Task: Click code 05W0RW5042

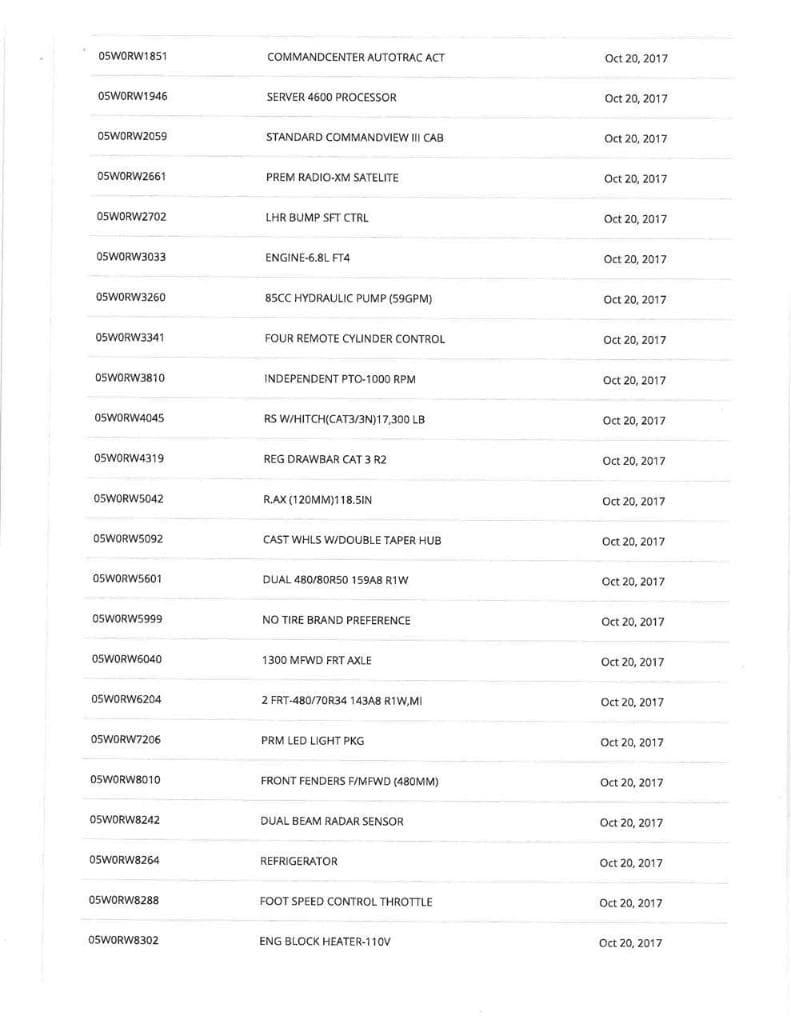Action: point(128,498)
